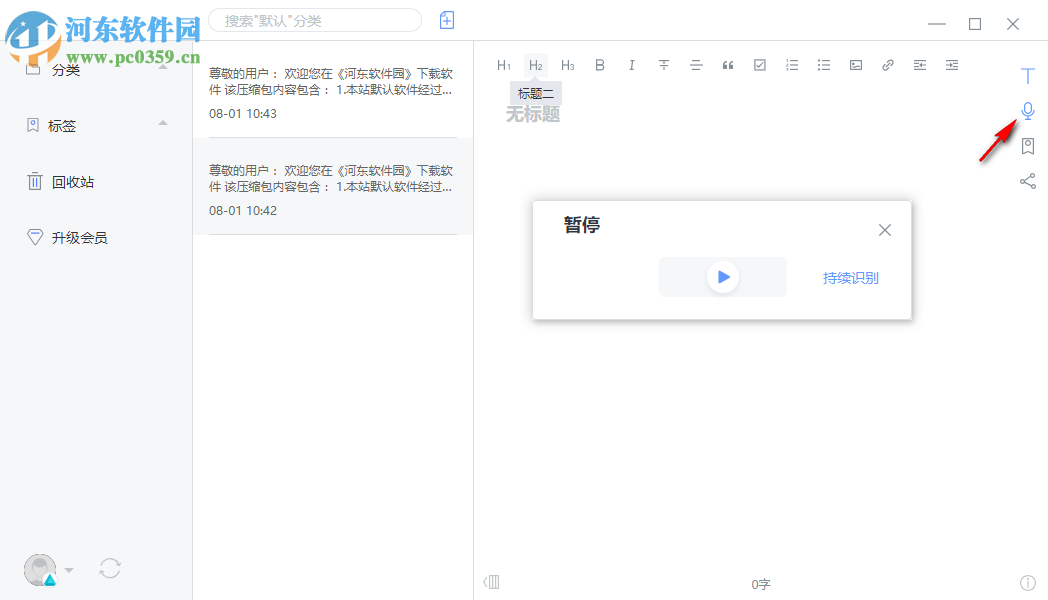
Task: Toggle bold formatting
Action: (x=600, y=64)
